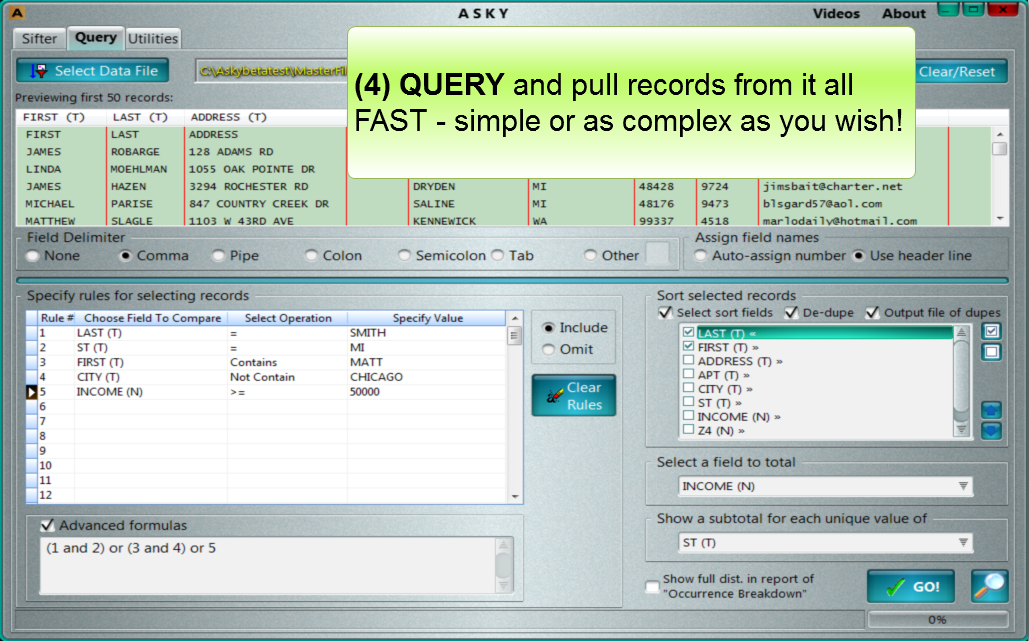Viewport: 1029px width, 641px height.
Task: Click the current row marker on rule 5
Action: click(31, 392)
